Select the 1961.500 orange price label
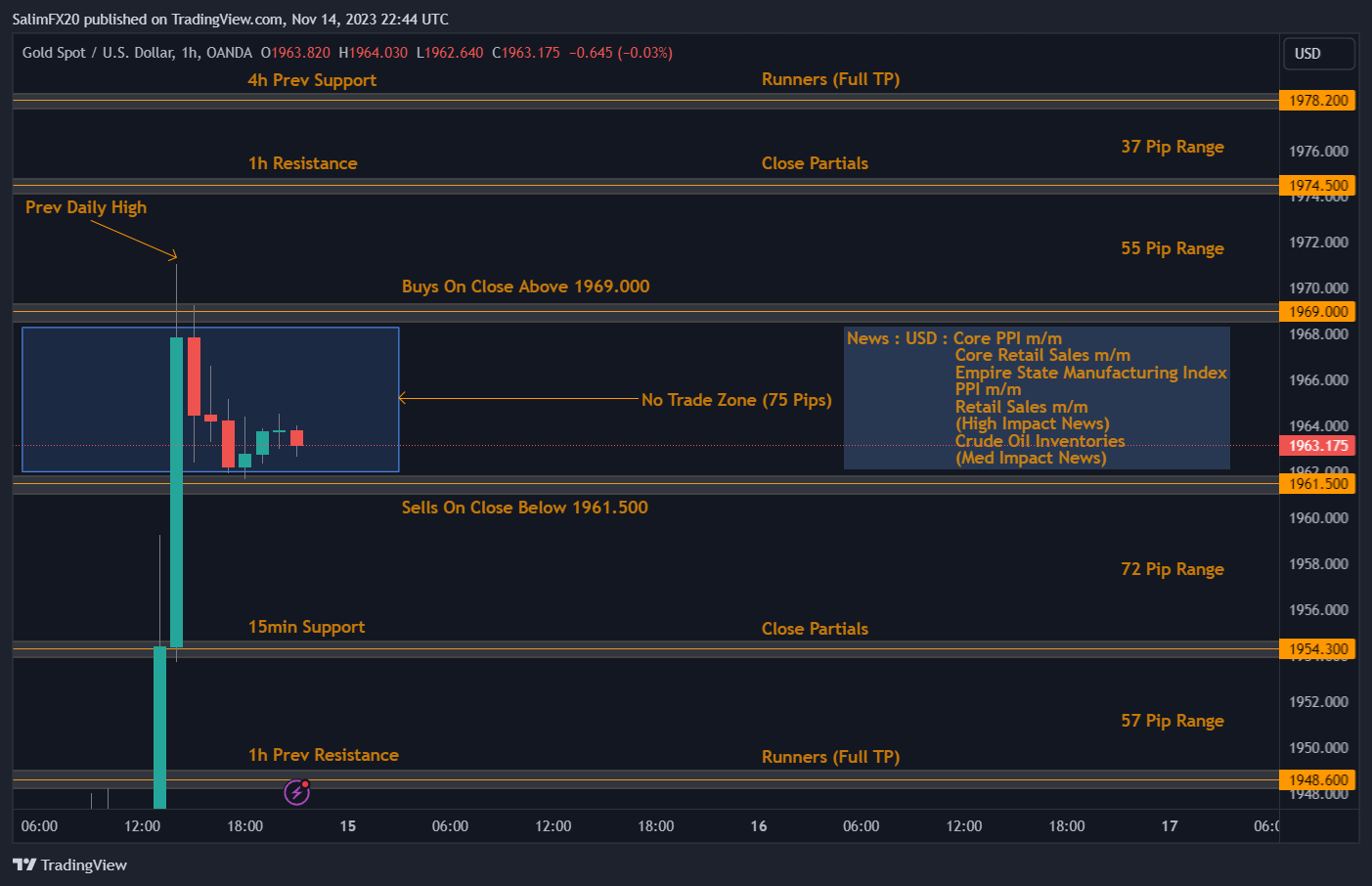This screenshot has width=1372, height=886. (x=1317, y=484)
